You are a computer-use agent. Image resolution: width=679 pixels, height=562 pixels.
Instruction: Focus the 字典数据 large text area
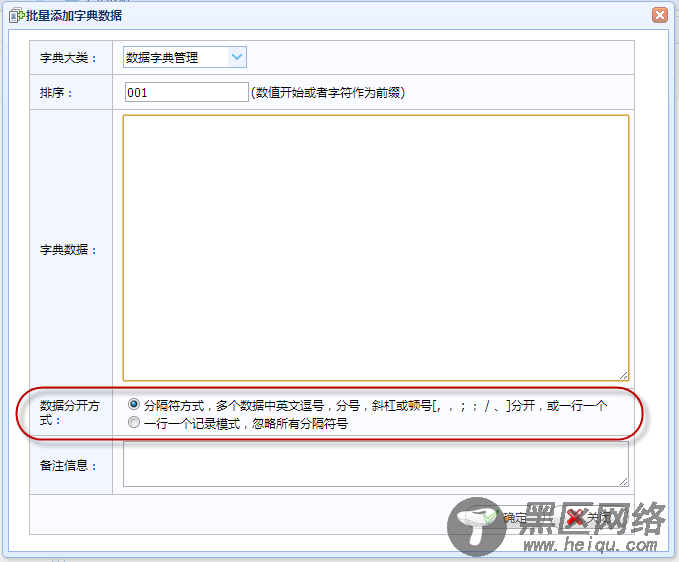(376, 248)
